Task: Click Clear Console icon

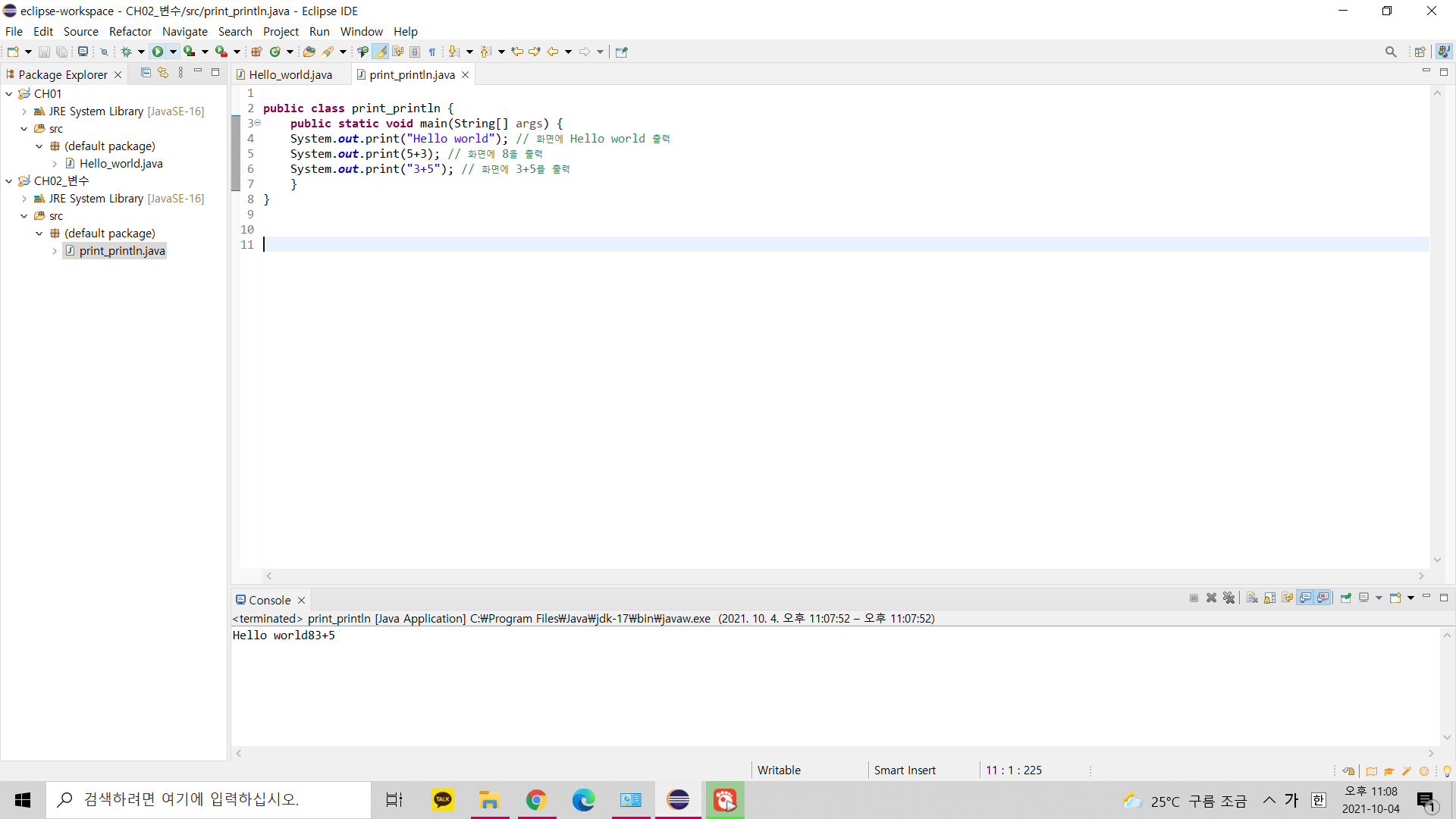Action: [x=1252, y=598]
